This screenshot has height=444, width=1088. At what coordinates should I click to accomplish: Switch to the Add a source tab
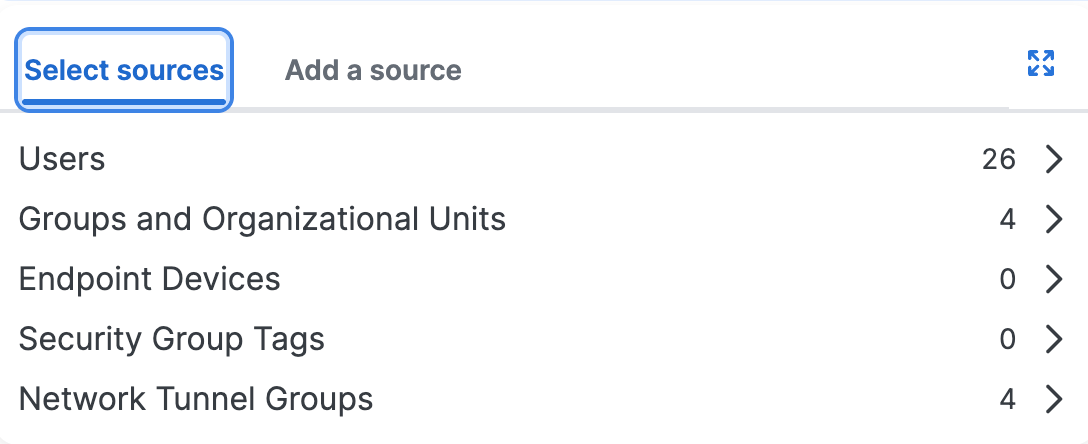tap(373, 71)
